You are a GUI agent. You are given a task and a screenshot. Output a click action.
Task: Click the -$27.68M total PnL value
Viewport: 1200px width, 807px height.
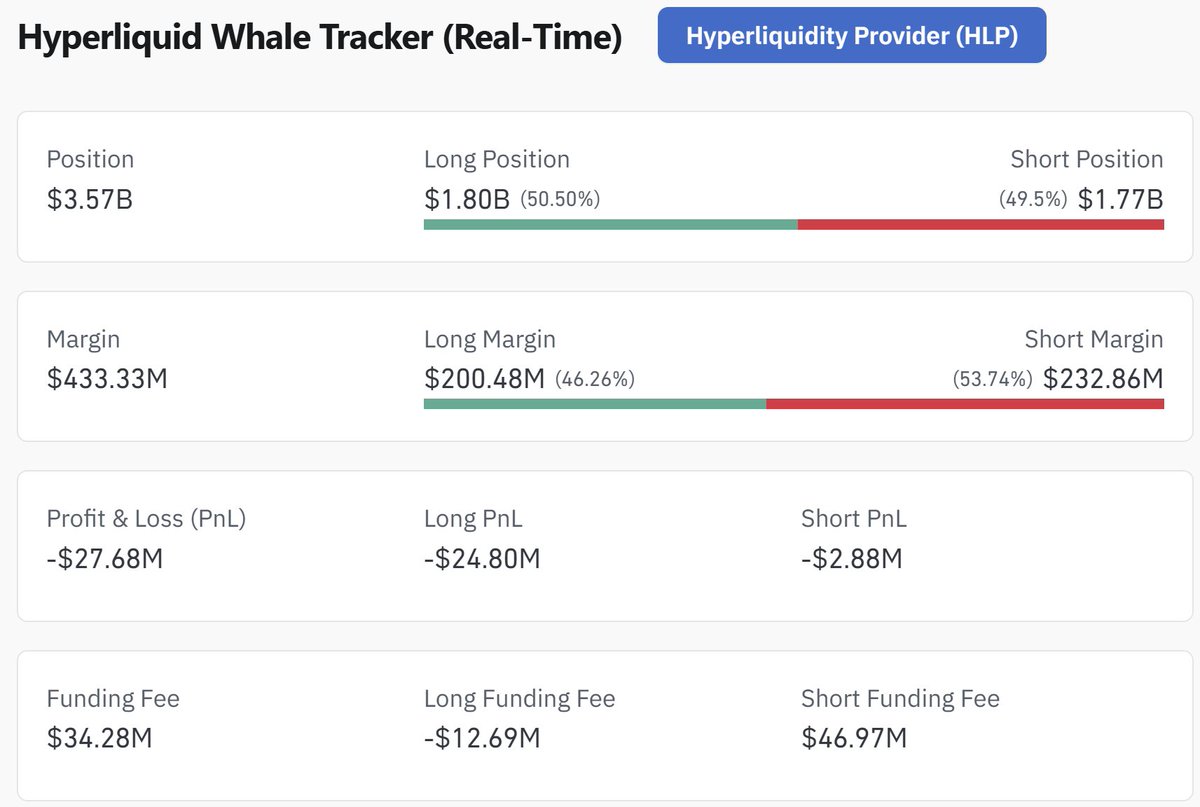pyautogui.click(x=104, y=558)
